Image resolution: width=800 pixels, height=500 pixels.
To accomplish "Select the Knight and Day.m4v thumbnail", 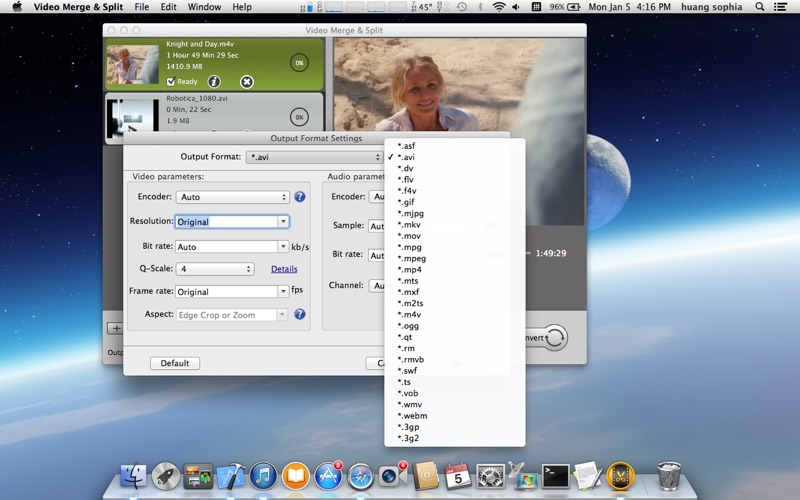I will [x=132, y=64].
